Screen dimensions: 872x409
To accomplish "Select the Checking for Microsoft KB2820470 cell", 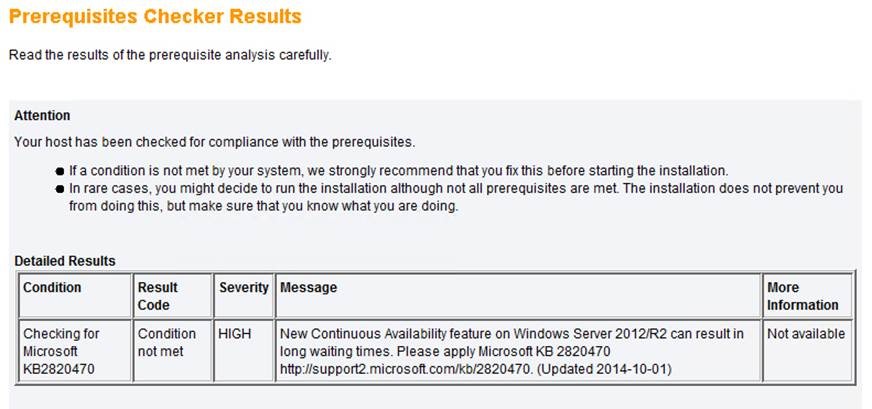I will tap(75, 351).
